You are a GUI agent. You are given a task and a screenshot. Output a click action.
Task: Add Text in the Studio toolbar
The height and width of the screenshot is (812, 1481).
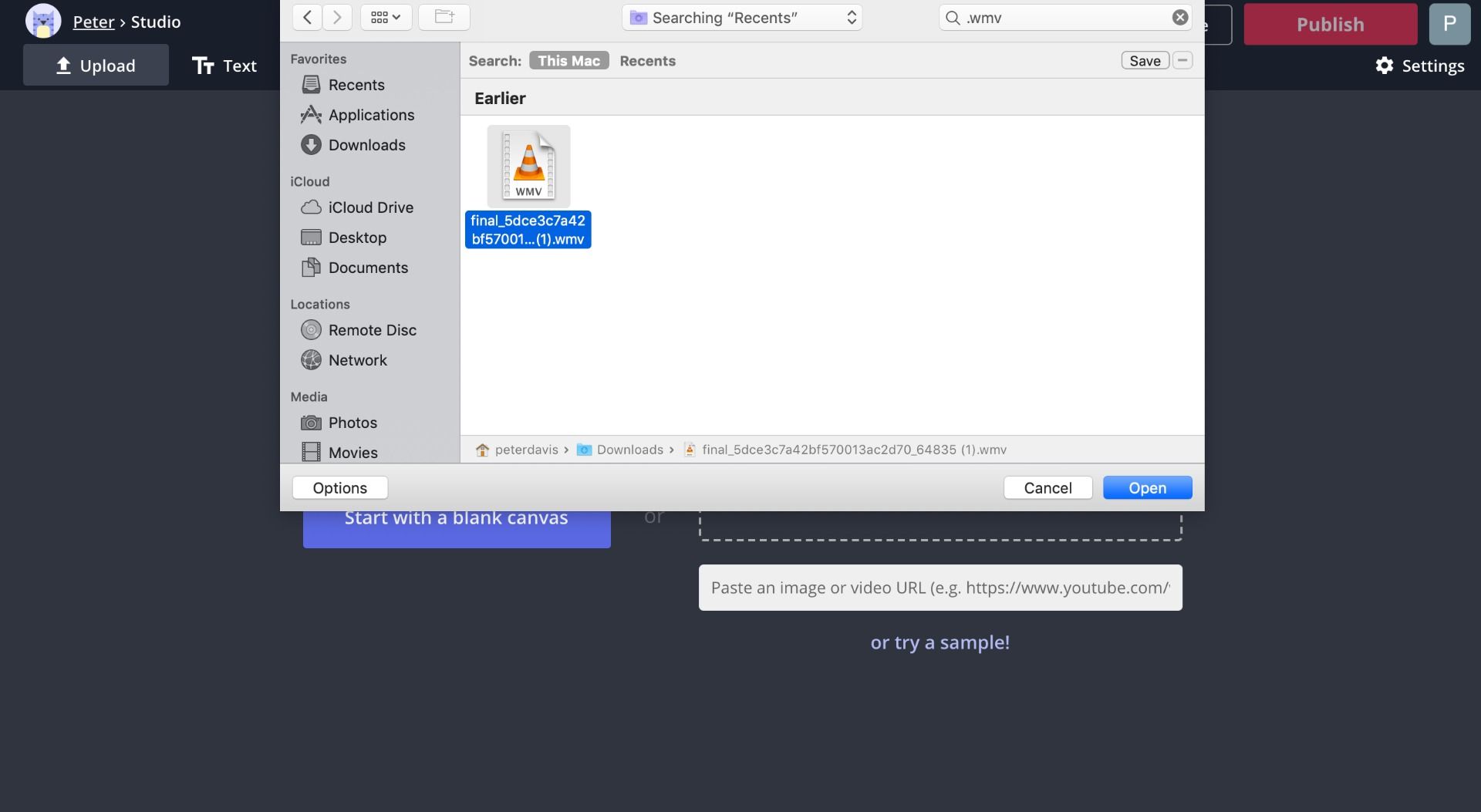(224, 66)
